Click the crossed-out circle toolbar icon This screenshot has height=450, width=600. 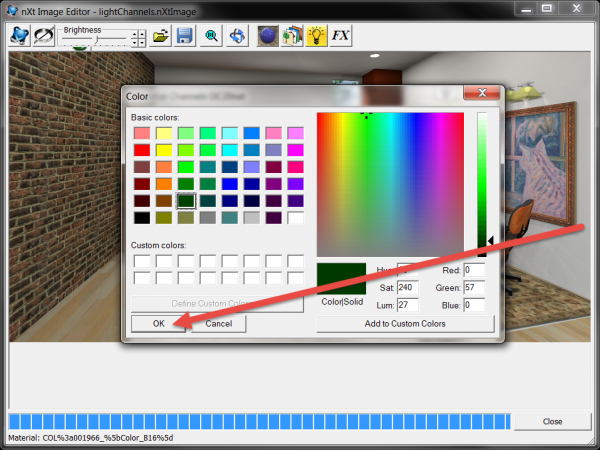[x=44, y=36]
